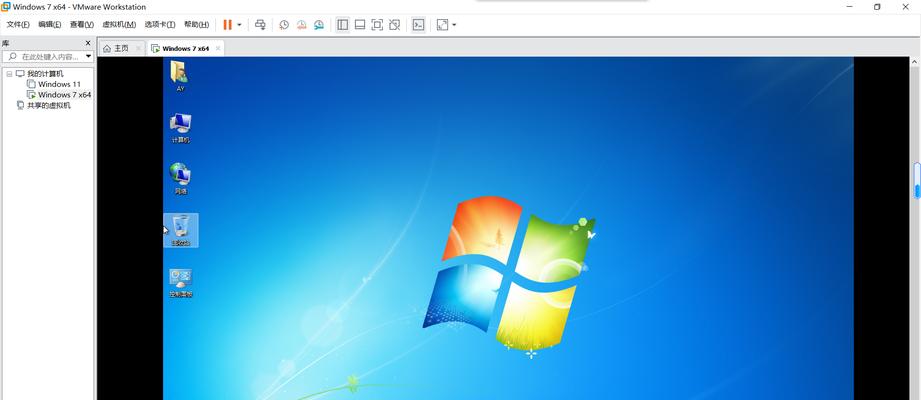Select the 计算机 desktop icon
Viewport: 921px width, 400px height.
(180, 127)
